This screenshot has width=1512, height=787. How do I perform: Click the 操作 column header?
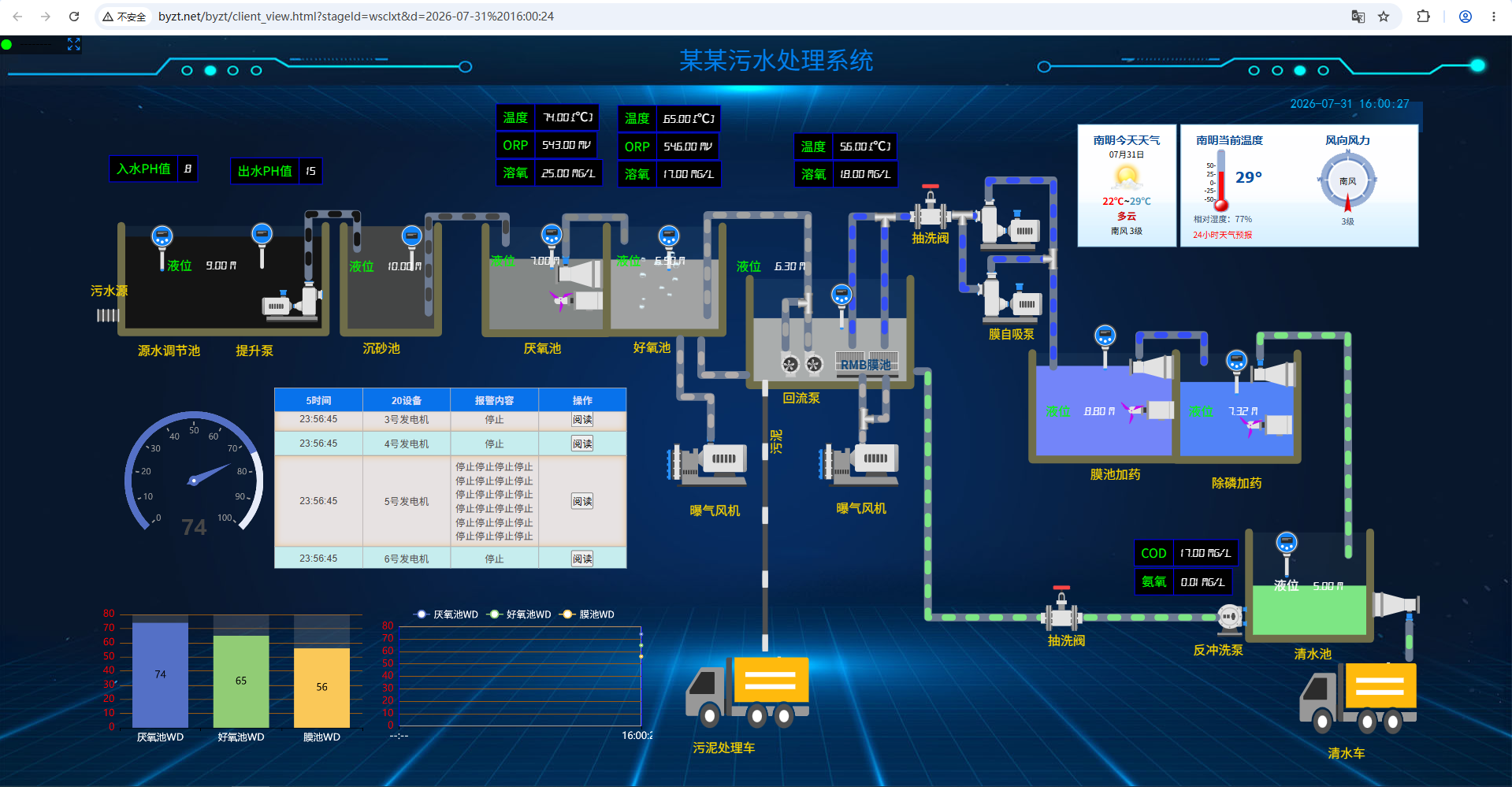pyautogui.click(x=582, y=400)
